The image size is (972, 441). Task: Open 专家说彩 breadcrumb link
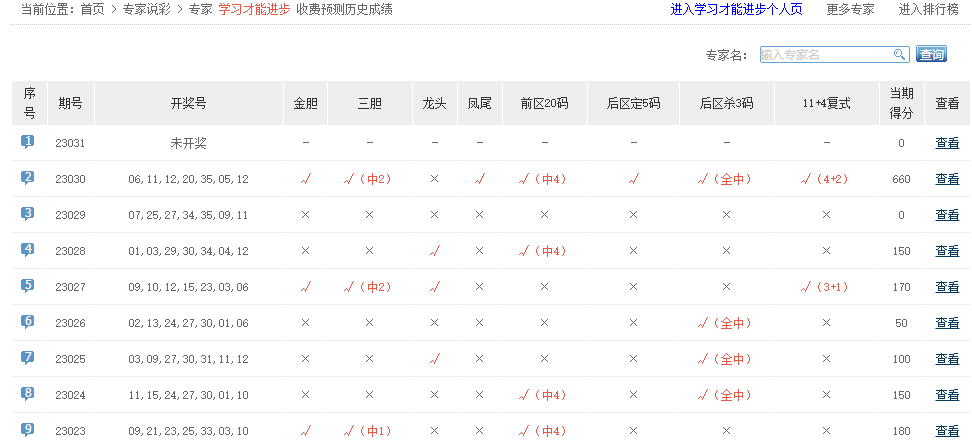click(x=148, y=9)
